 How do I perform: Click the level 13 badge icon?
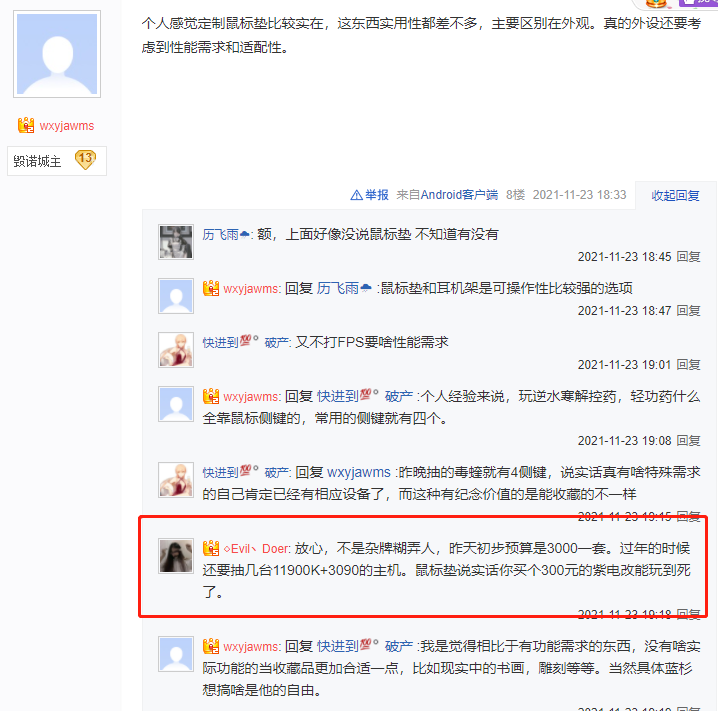(85, 160)
